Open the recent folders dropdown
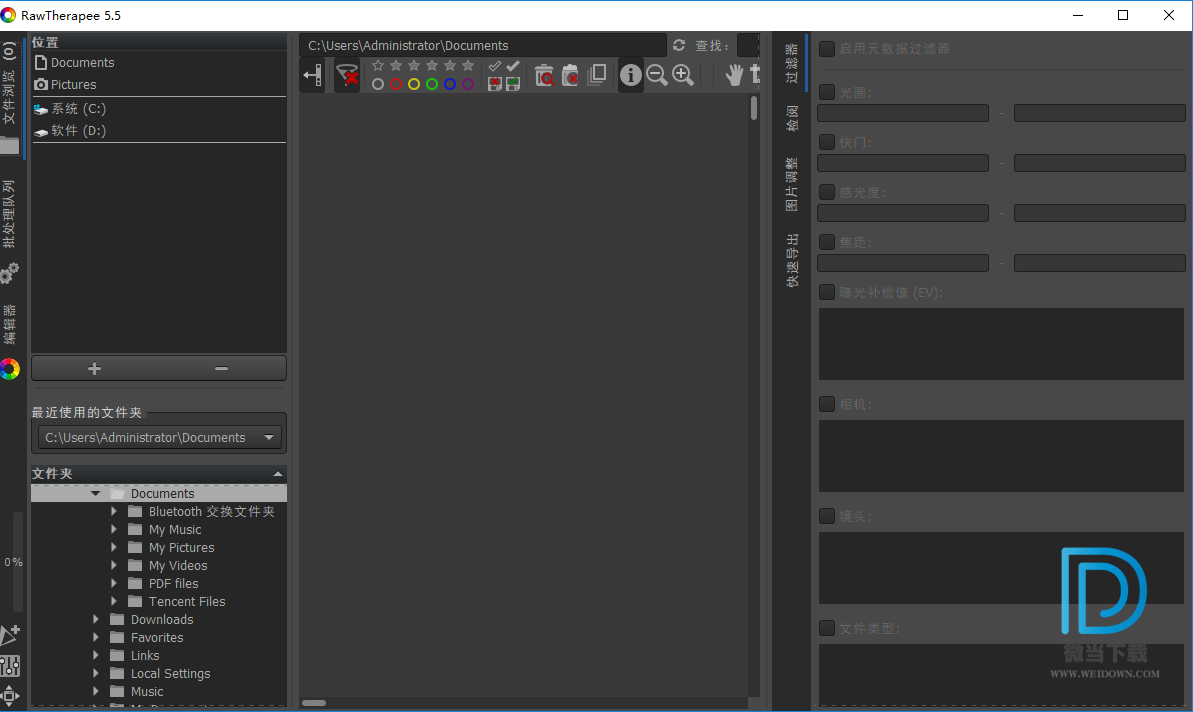1193x712 pixels. (x=160, y=437)
